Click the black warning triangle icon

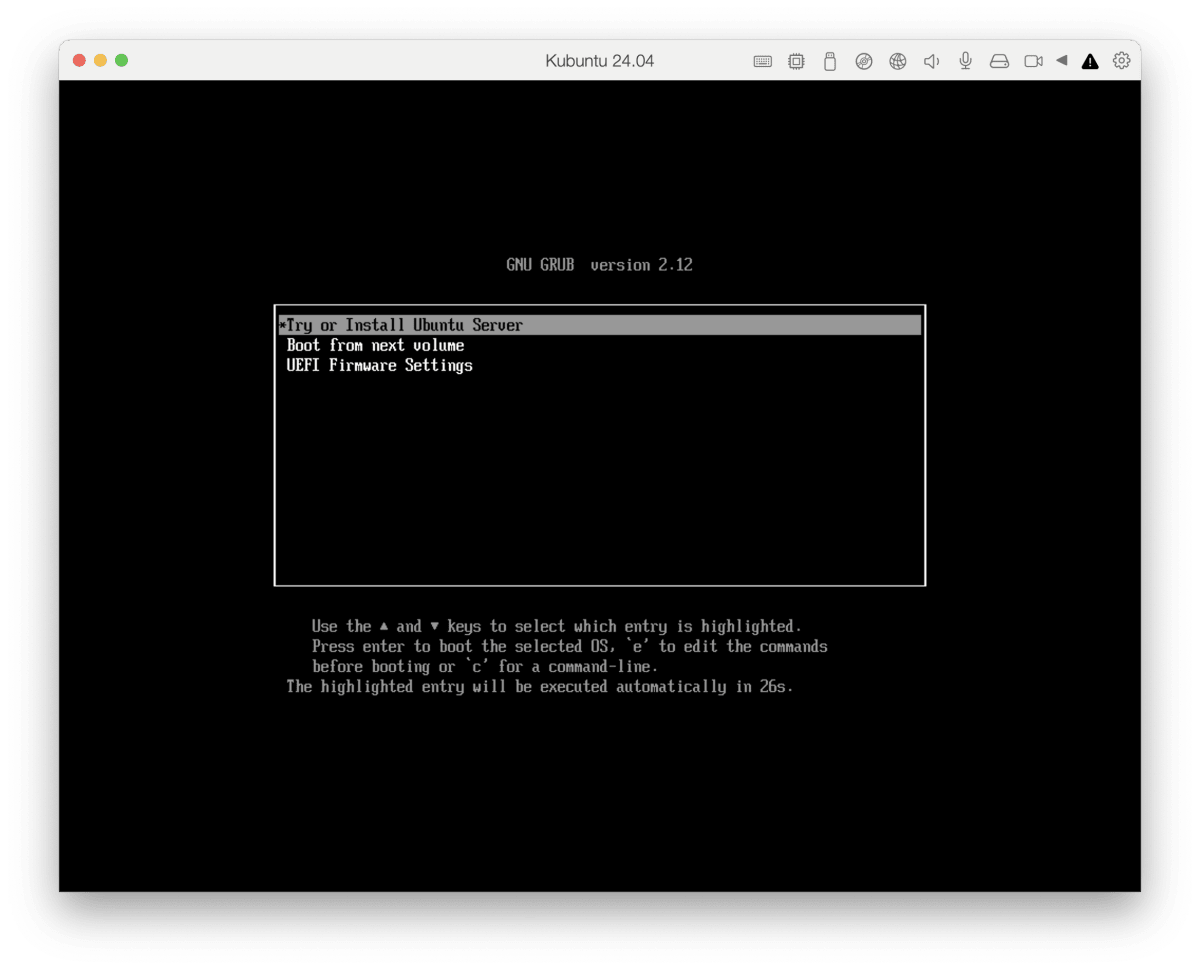1090,61
